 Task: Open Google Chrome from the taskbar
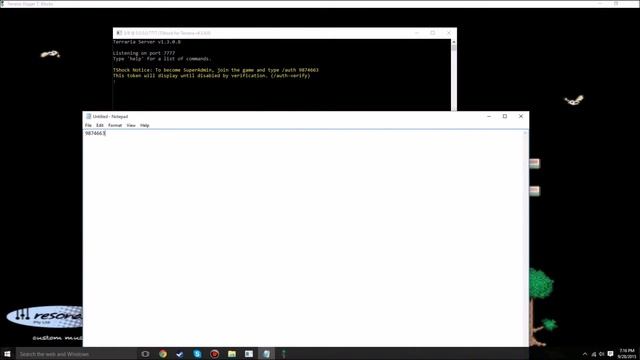(163, 354)
